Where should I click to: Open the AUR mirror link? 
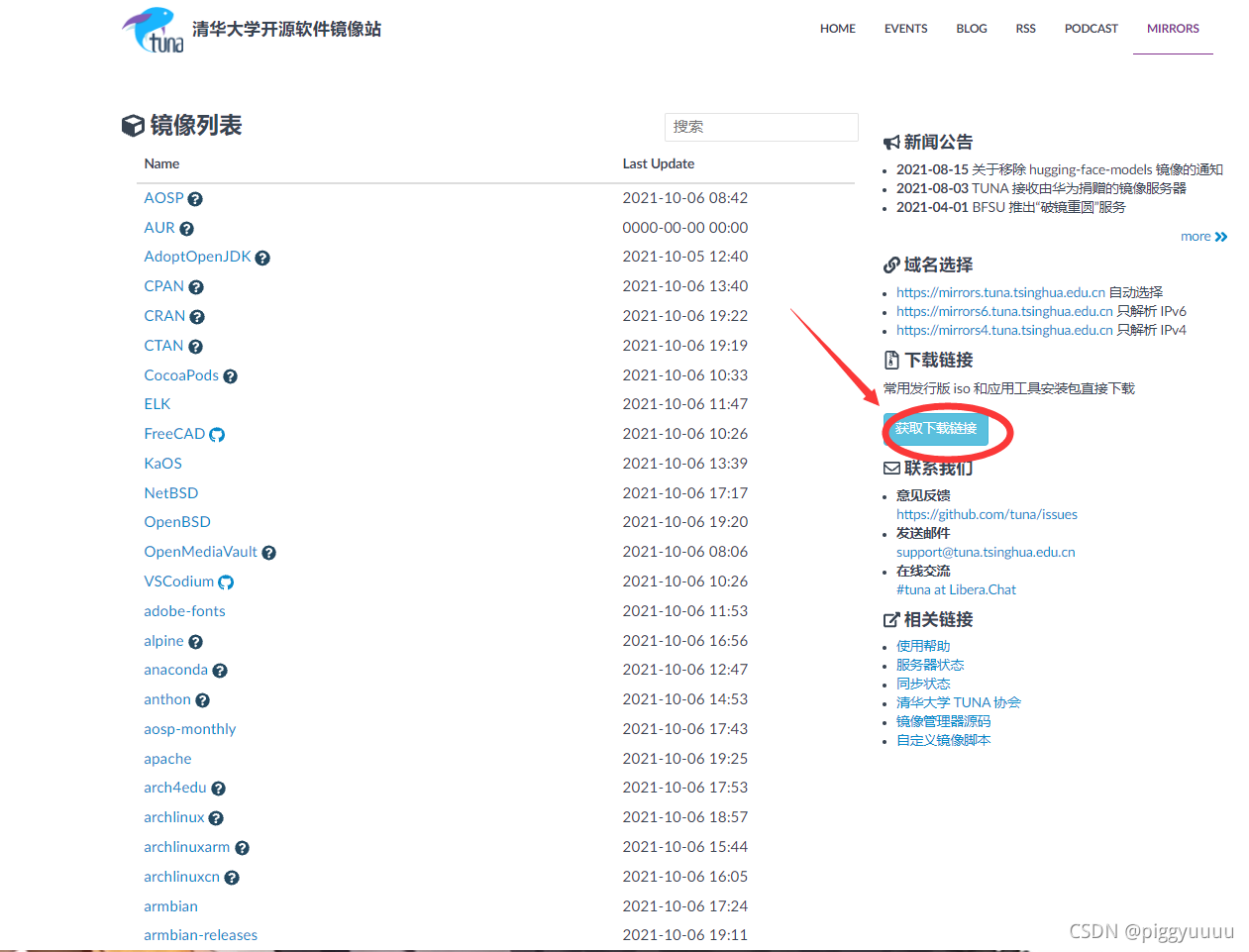click(x=159, y=228)
